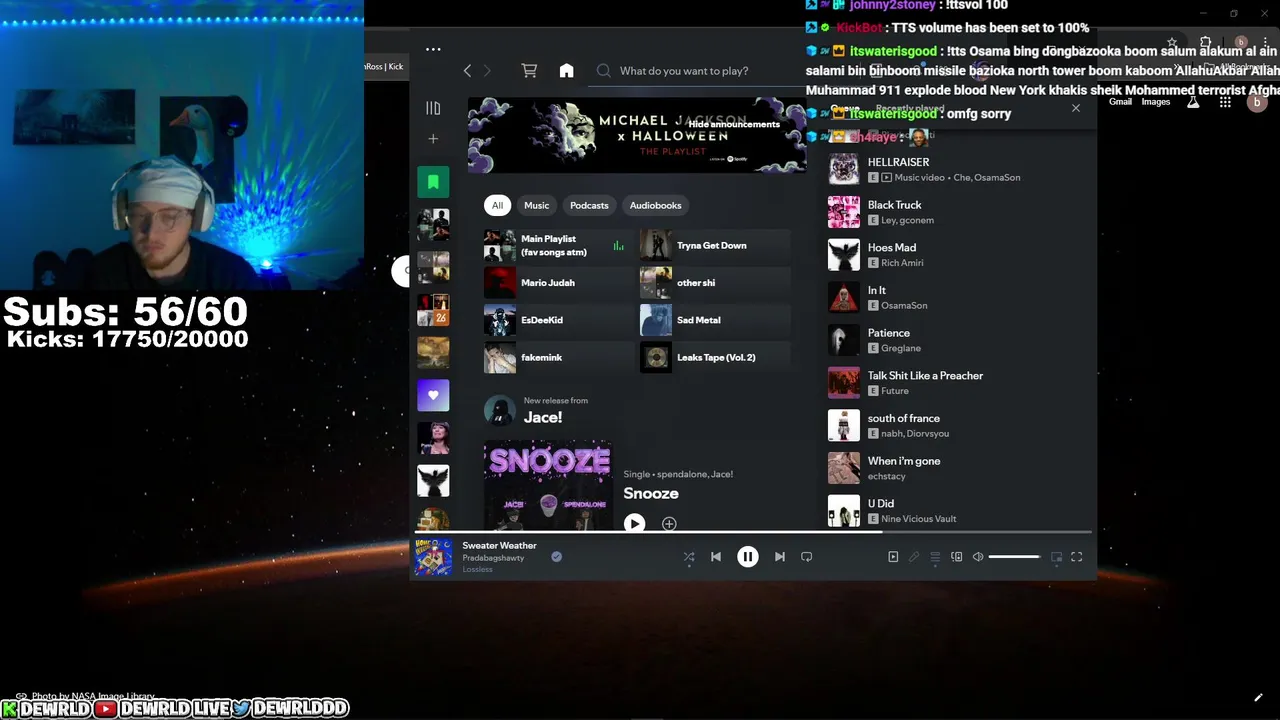Open the Images link in browser window
The width and height of the screenshot is (1280, 720).
point(1156,102)
